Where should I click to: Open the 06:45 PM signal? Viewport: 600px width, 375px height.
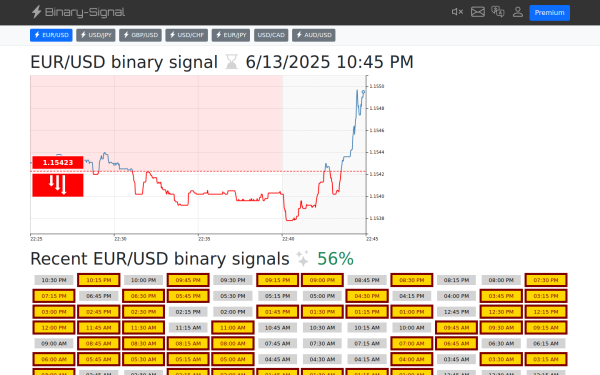pyautogui.click(x=99, y=296)
